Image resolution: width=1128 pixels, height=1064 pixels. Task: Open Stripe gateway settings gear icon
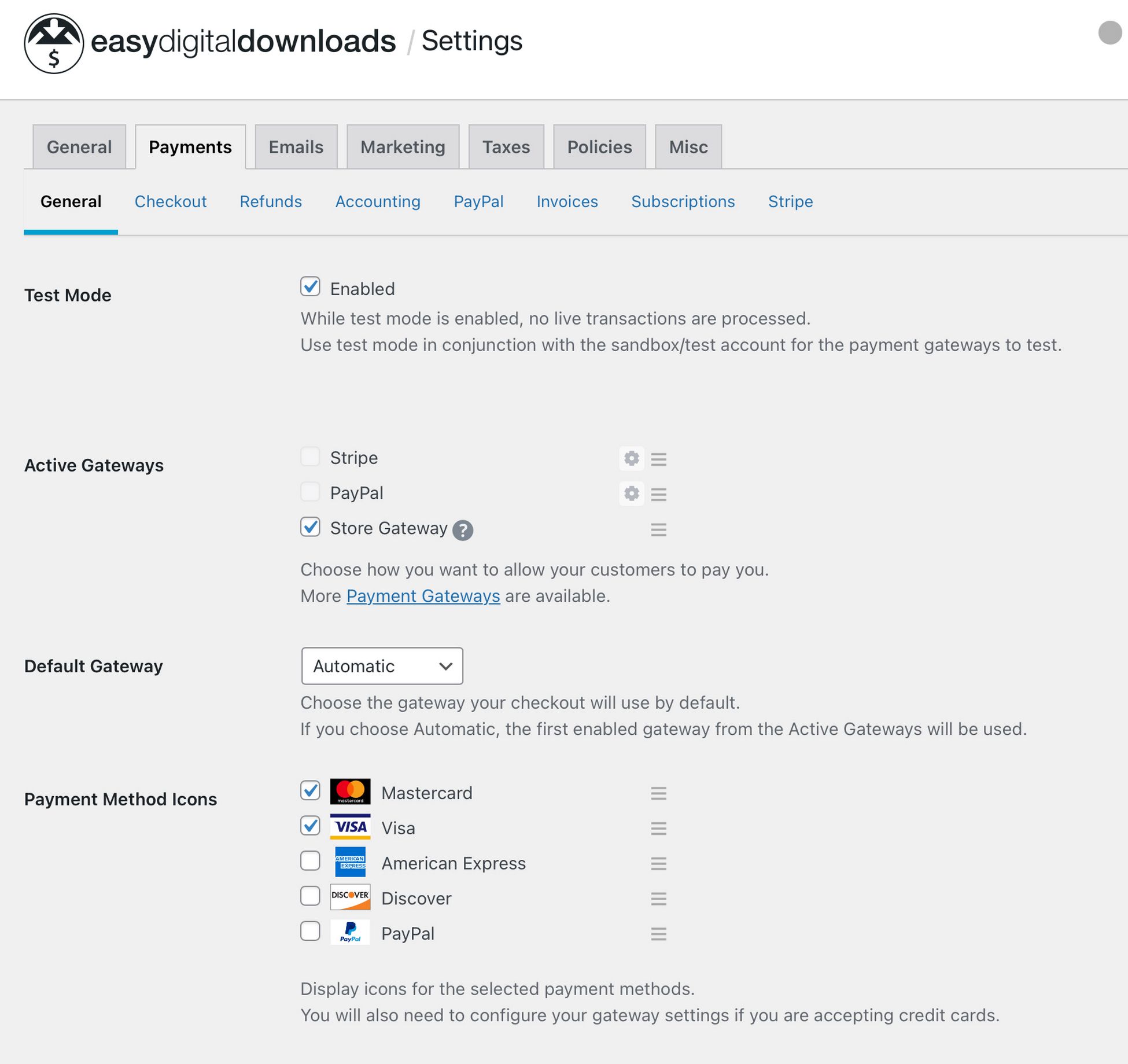coord(632,458)
